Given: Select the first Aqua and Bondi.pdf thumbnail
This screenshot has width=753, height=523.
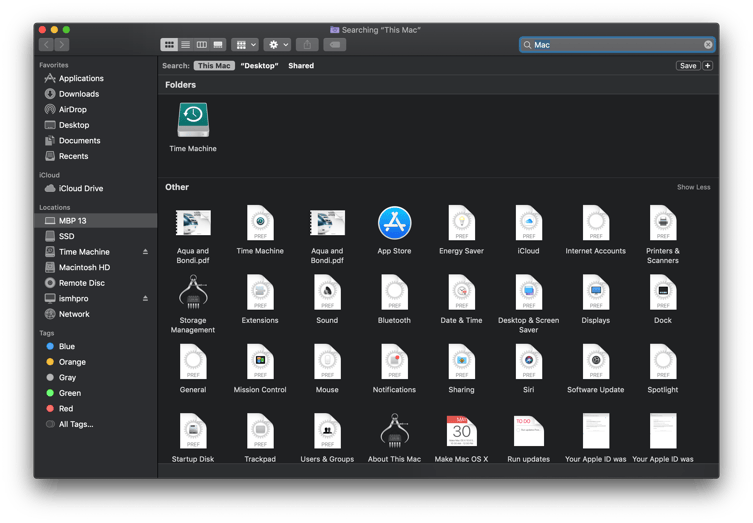Looking at the screenshot, I should (193, 223).
